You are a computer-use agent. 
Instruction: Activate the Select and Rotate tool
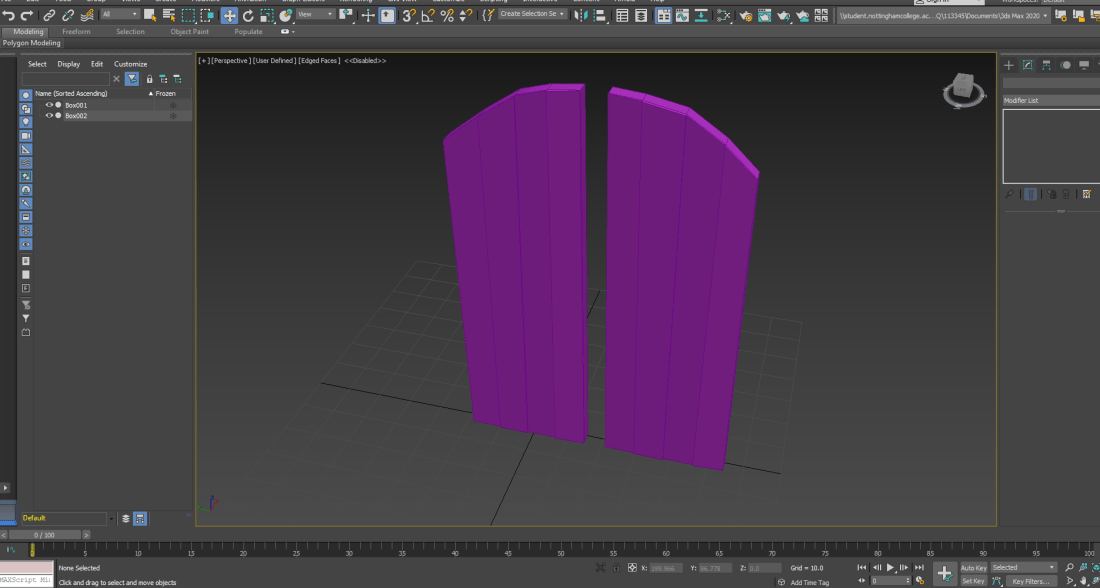tap(248, 15)
